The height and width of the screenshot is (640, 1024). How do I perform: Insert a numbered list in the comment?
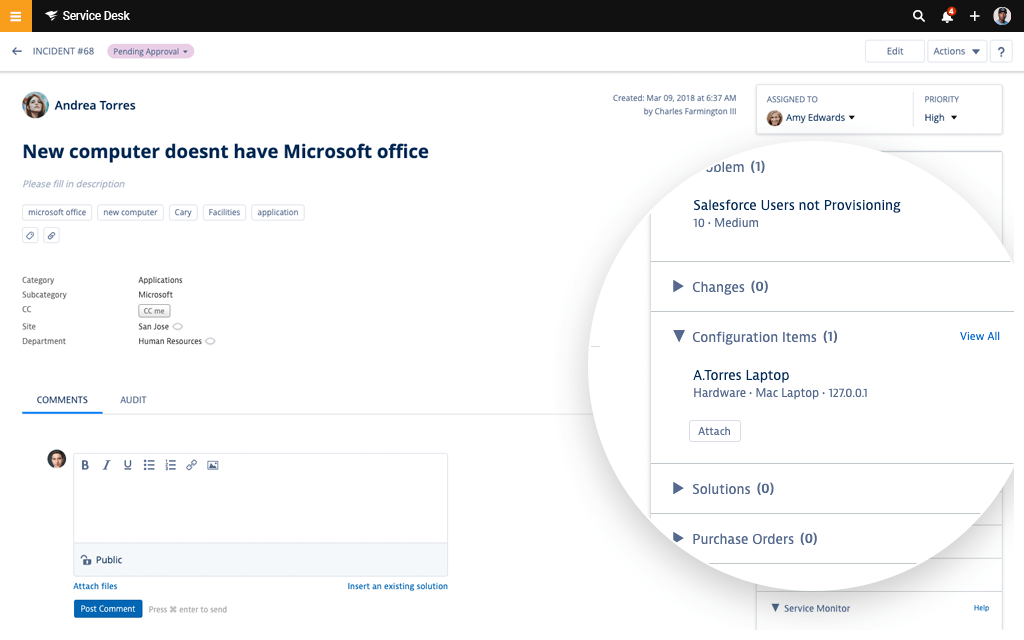pos(170,464)
